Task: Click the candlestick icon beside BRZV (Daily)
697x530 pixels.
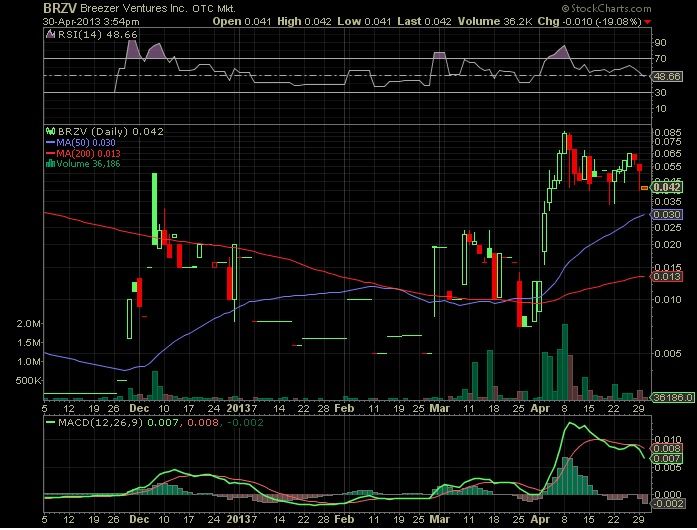Action: click(x=51, y=131)
